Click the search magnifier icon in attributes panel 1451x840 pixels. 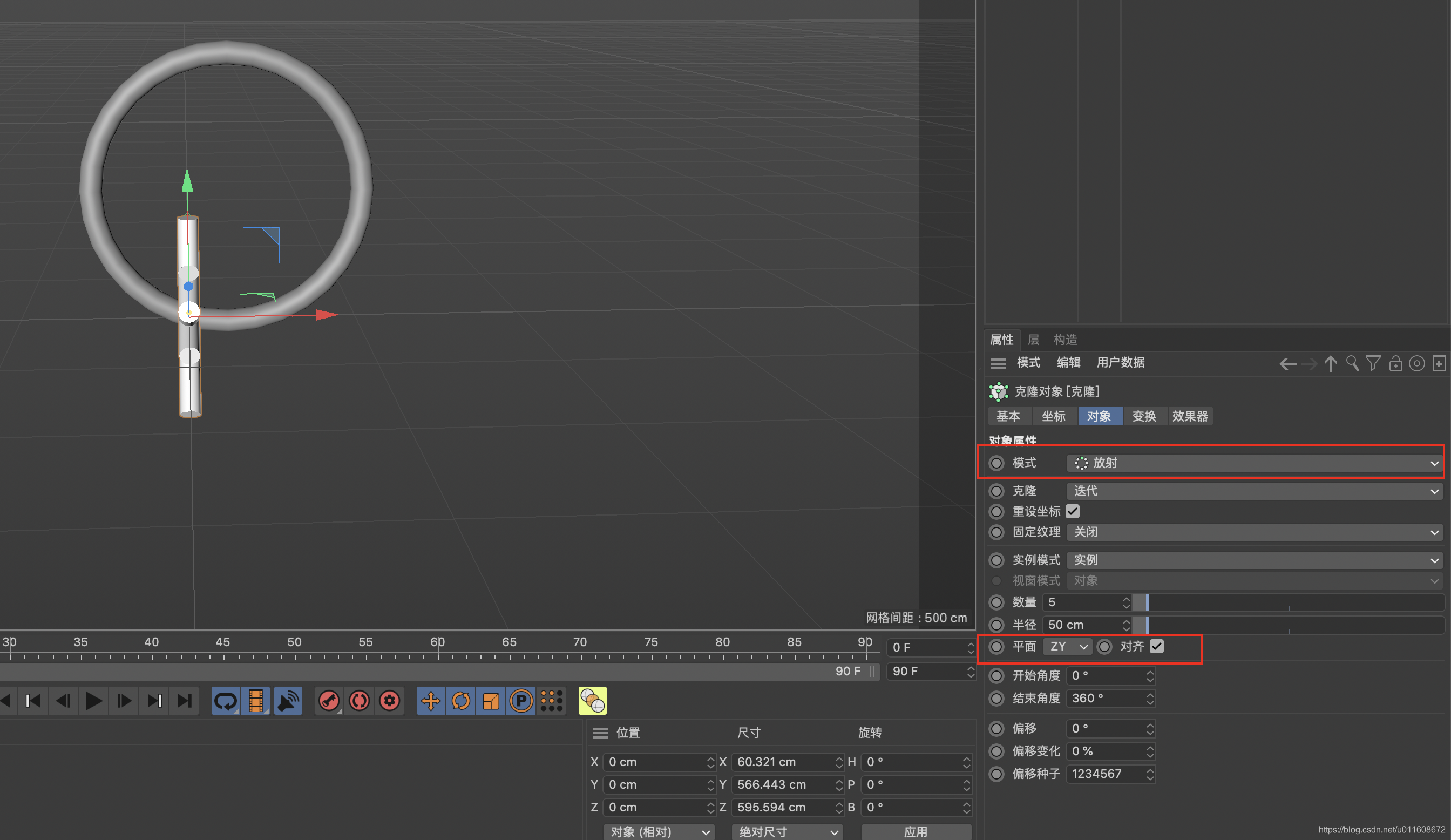(1352, 363)
